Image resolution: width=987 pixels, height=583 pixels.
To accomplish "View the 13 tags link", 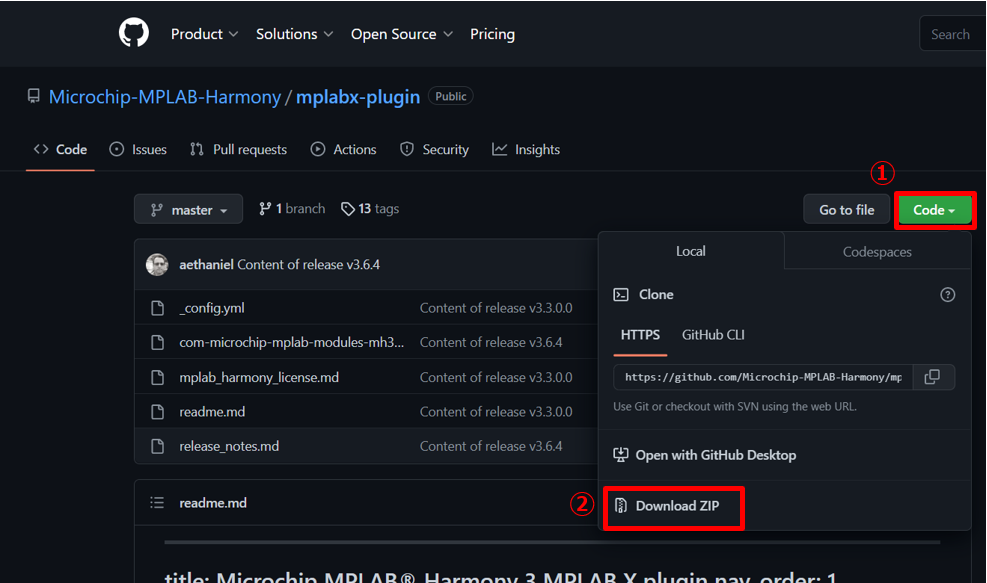I will point(370,208).
